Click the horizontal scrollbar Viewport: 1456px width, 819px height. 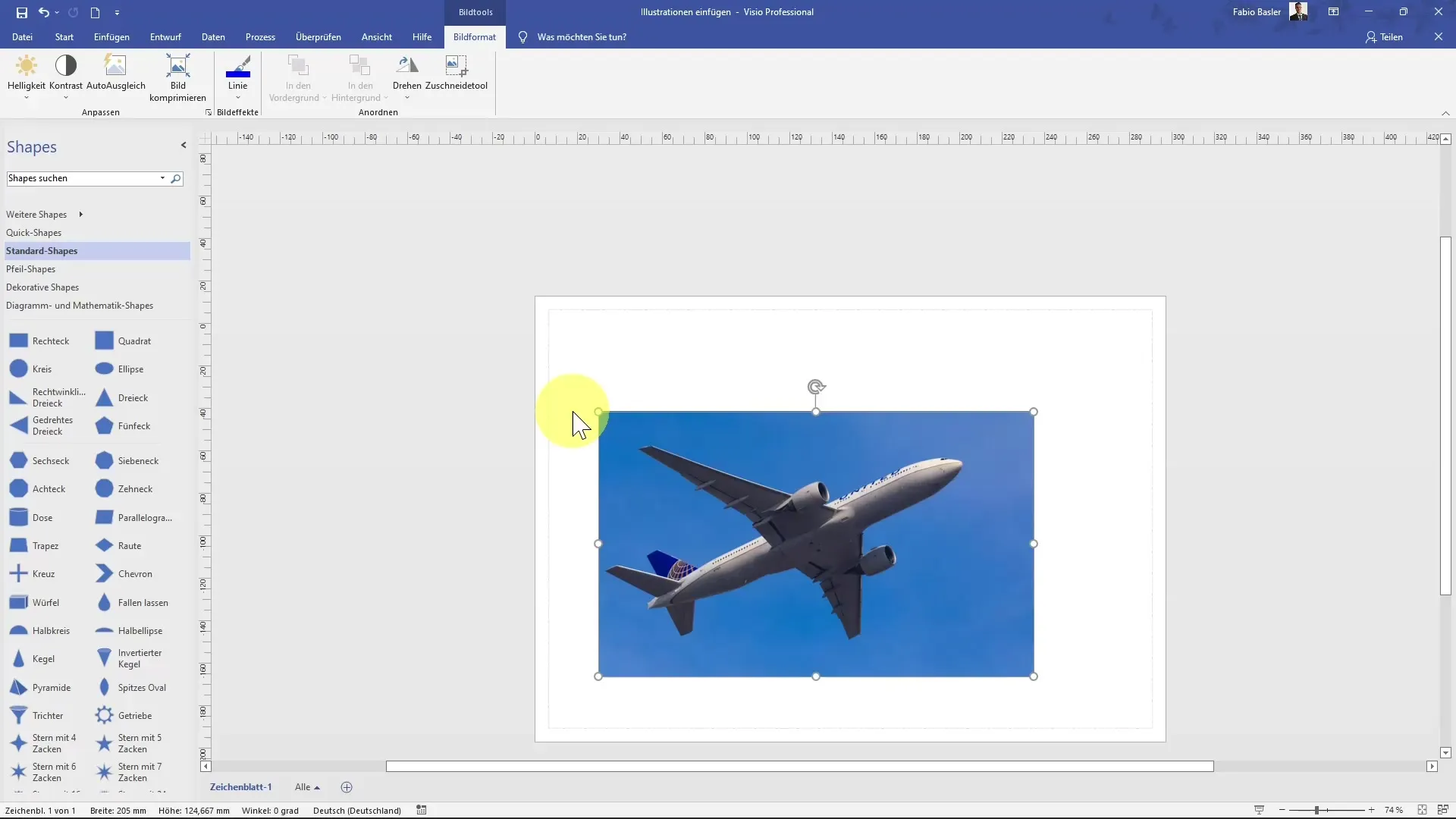[x=800, y=767]
